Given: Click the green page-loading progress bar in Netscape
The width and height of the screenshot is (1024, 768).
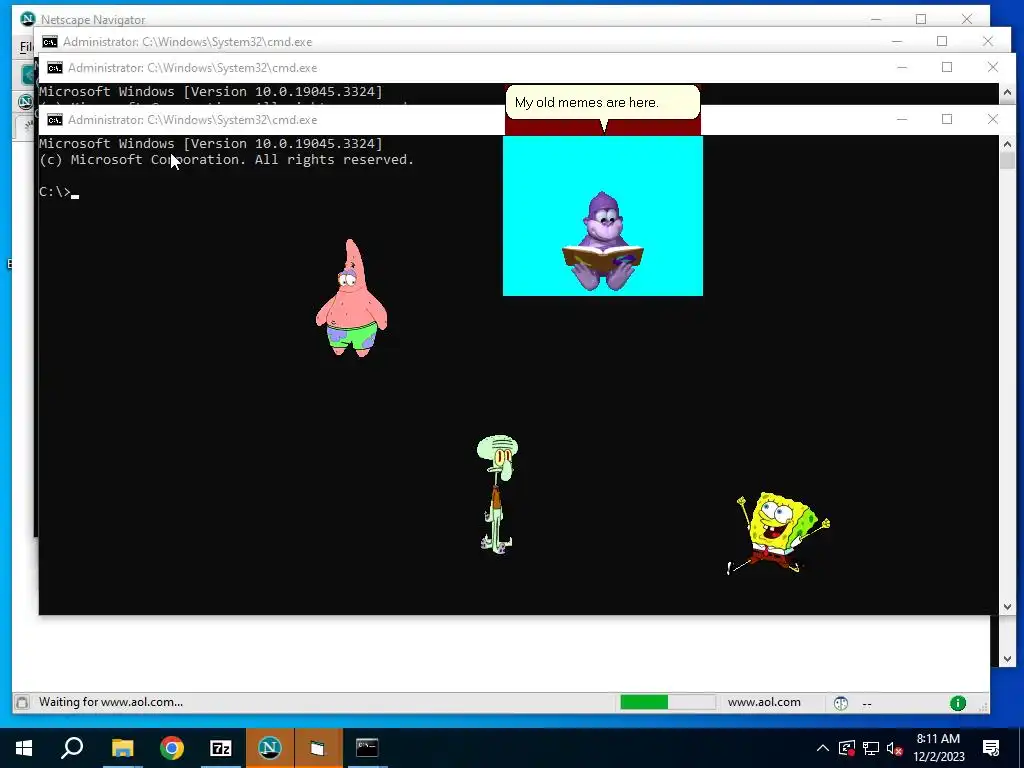Looking at the screenshot, I should [668, 703].
